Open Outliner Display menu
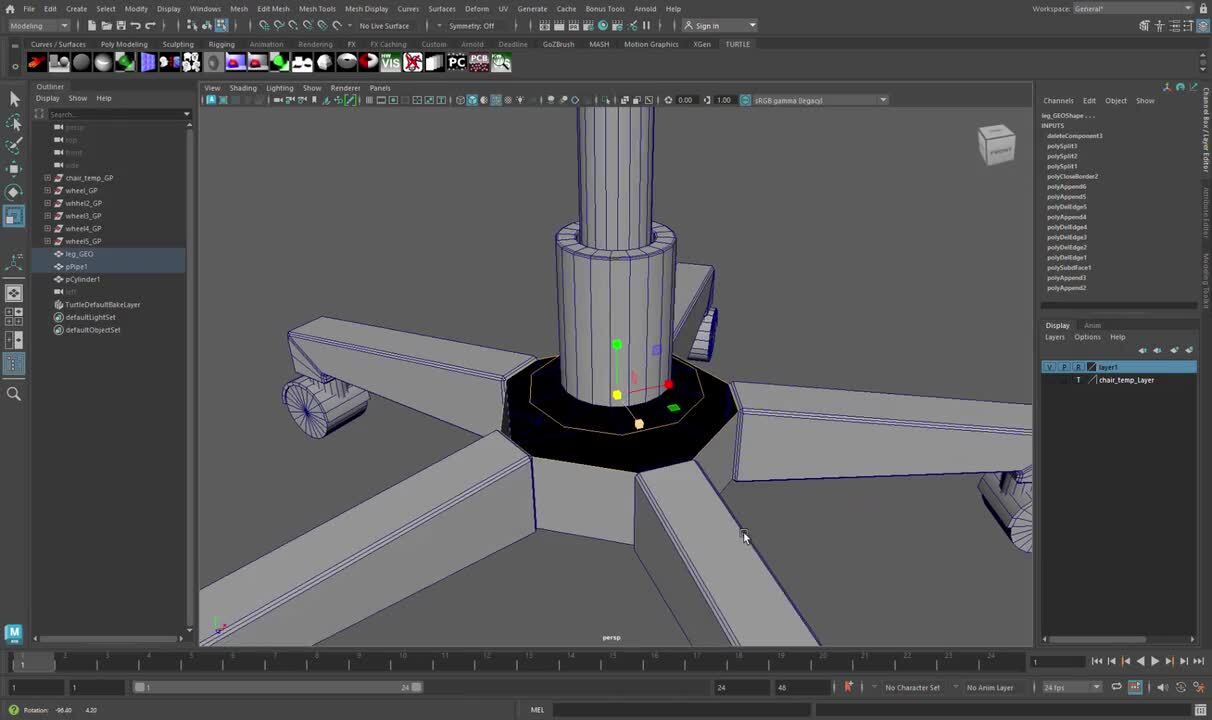The image size is (1212, 720). 48,98
